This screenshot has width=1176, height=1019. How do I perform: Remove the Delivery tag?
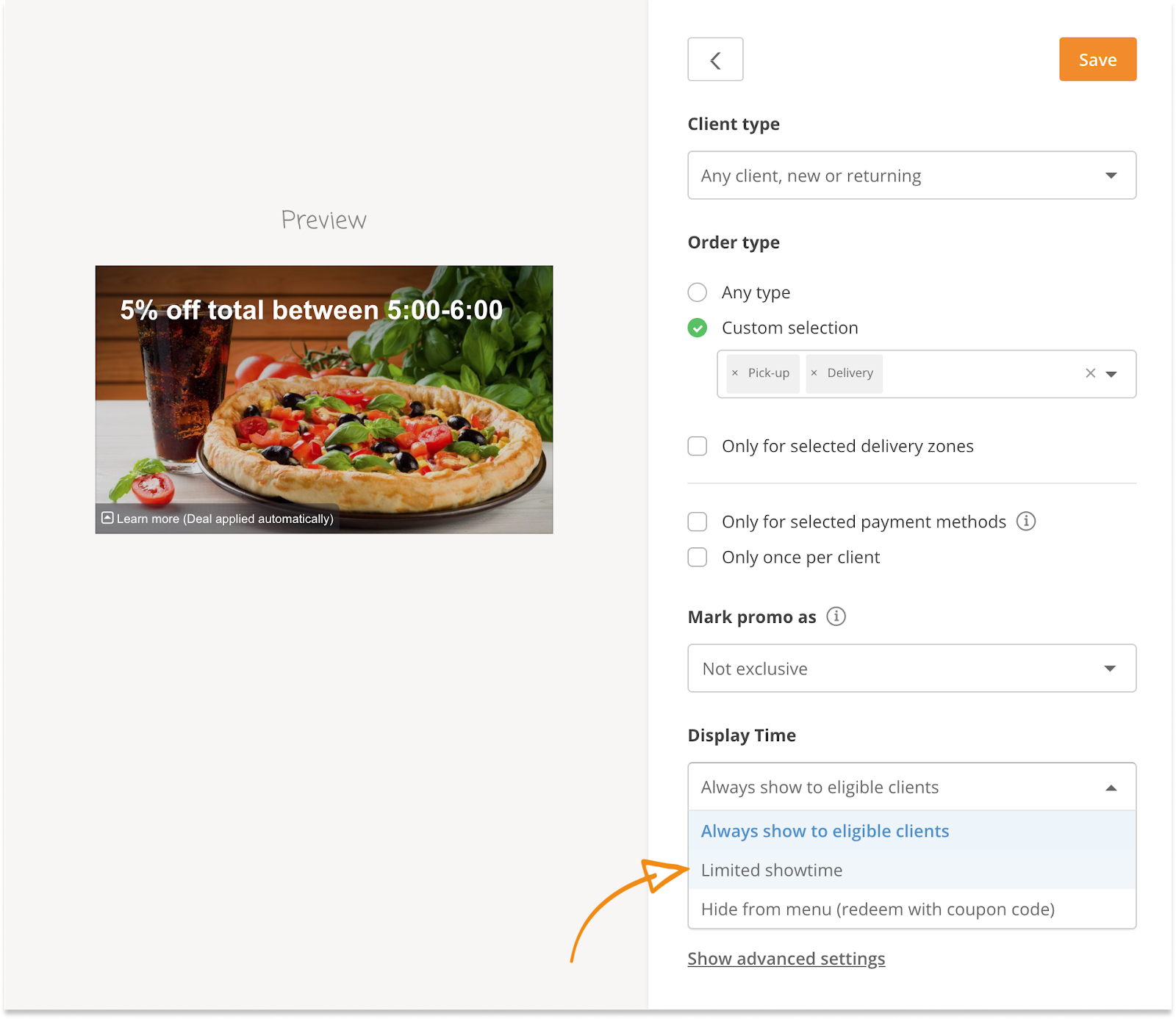coord(814,373)
